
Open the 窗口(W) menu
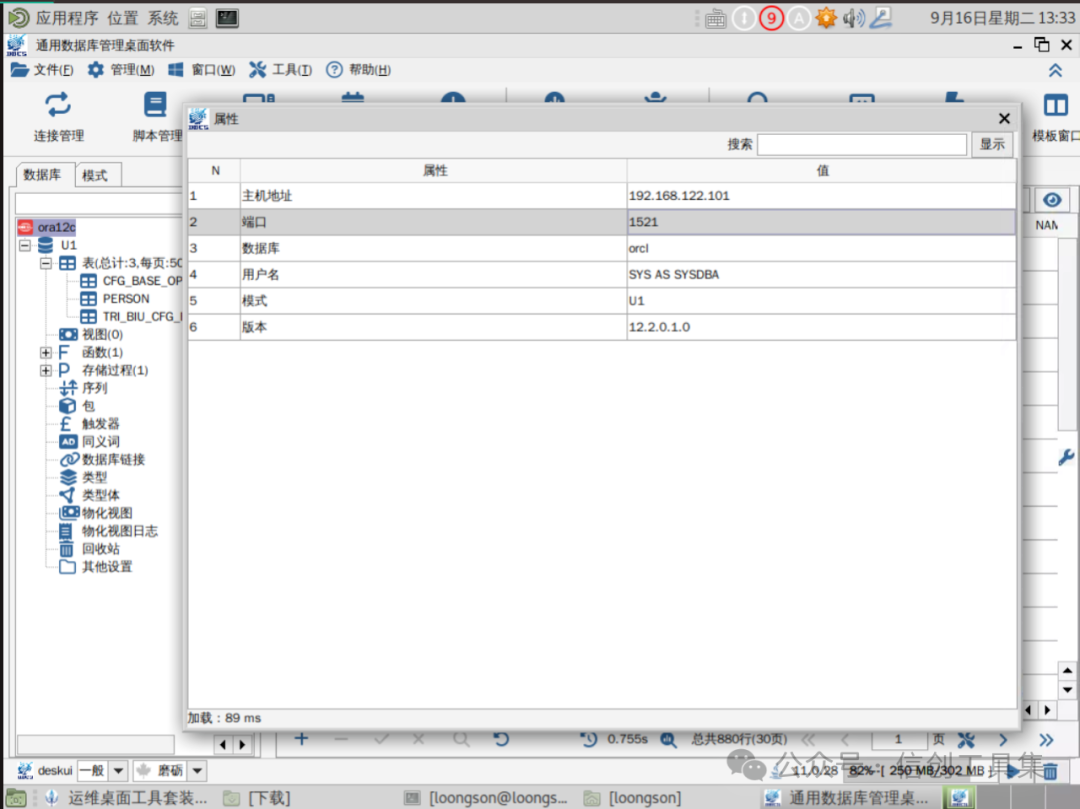(202, 70)
